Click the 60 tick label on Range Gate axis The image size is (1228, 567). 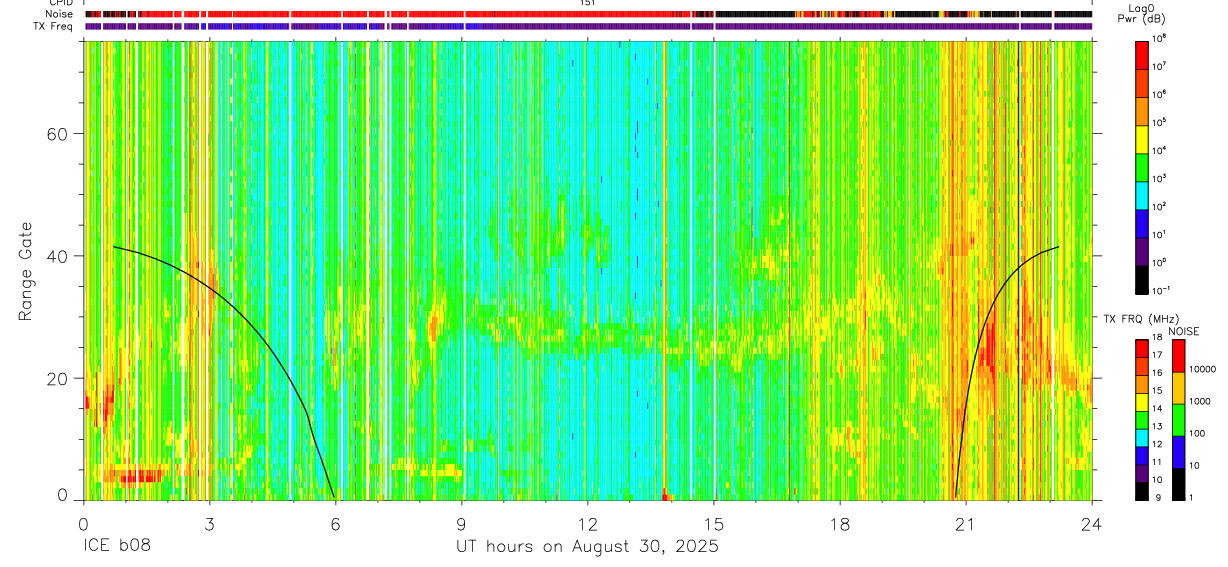click(x=58, y=134)
